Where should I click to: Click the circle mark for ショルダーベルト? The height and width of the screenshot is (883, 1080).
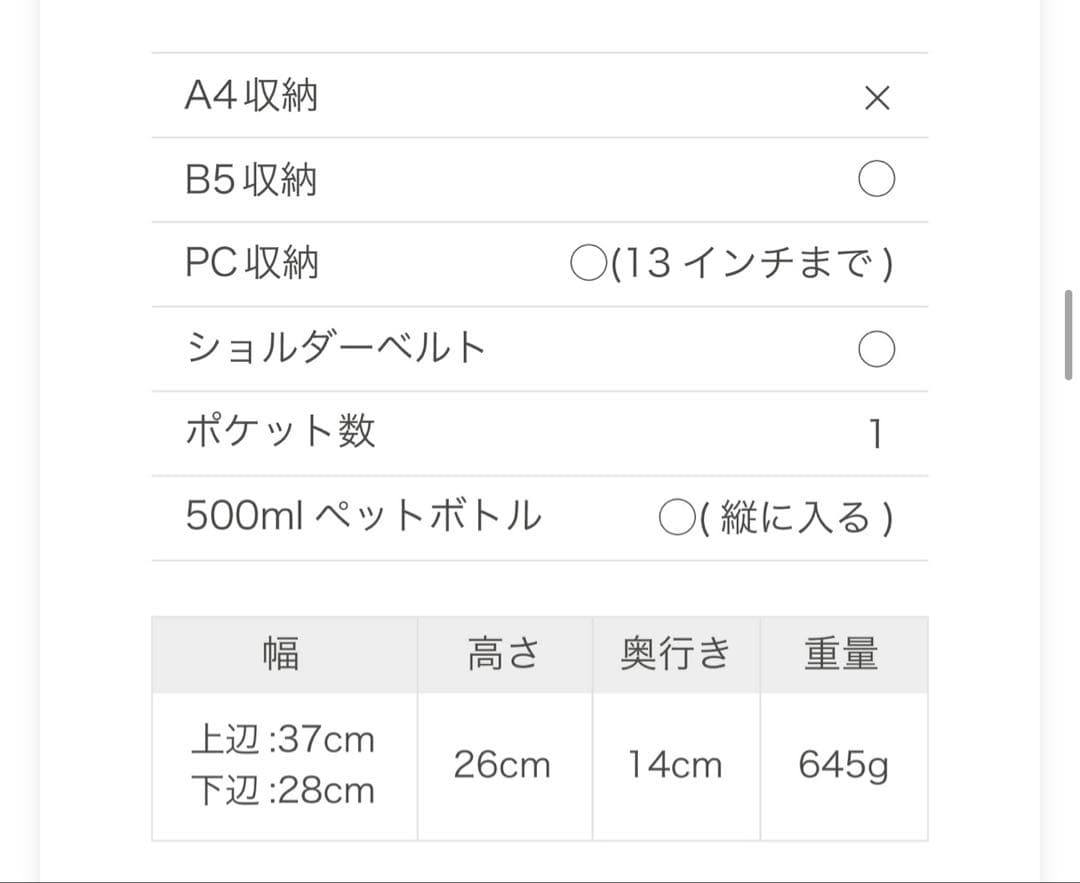[876, 349]
